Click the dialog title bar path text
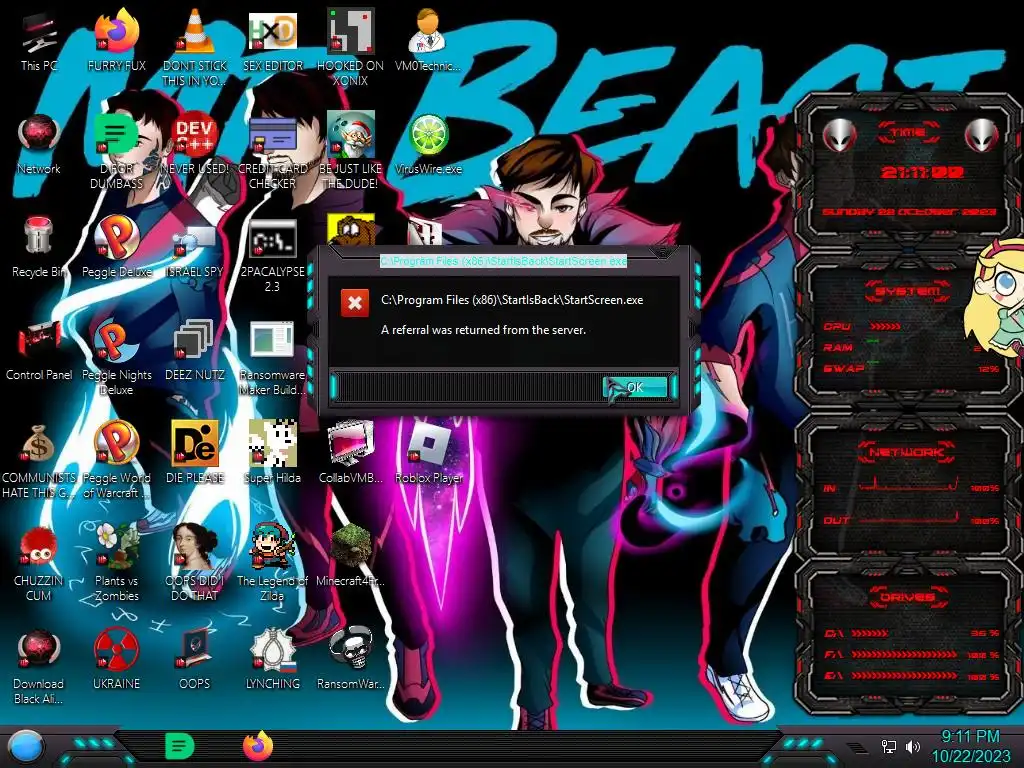This screenshot has height=768, width=1024. point(504,261)
